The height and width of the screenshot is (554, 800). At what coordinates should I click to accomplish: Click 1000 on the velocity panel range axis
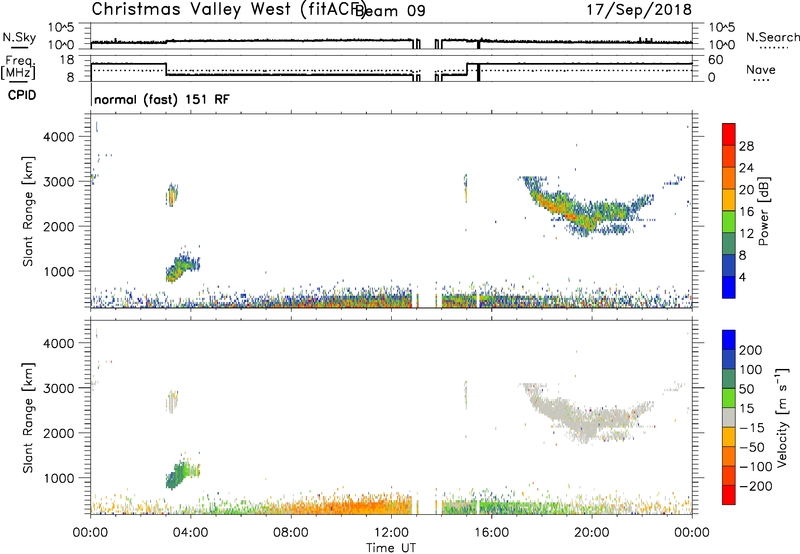coord(59,478)
